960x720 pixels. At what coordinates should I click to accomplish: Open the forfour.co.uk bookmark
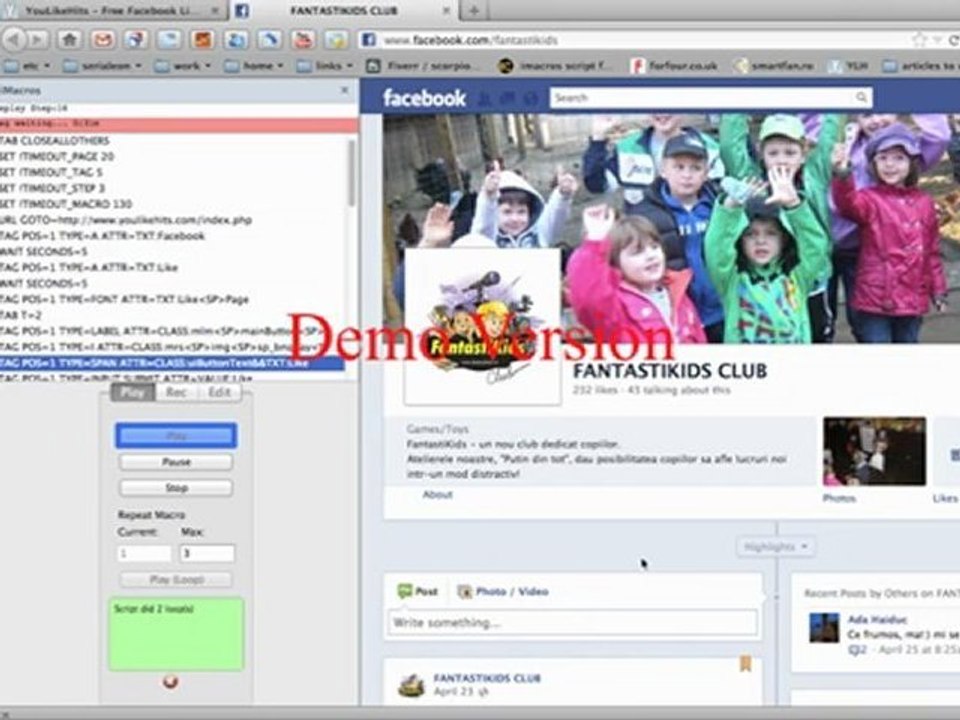(x=675, y=66)
